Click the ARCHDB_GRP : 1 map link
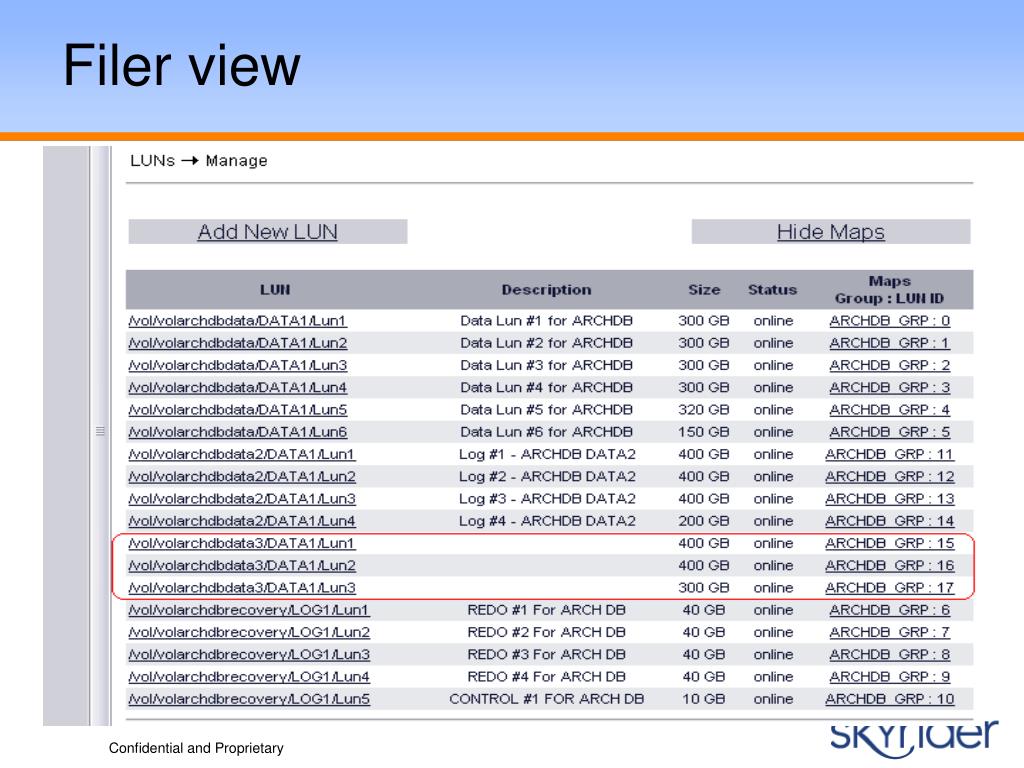The height and width of the screenshot is (768, 1024). coord(889,343)
